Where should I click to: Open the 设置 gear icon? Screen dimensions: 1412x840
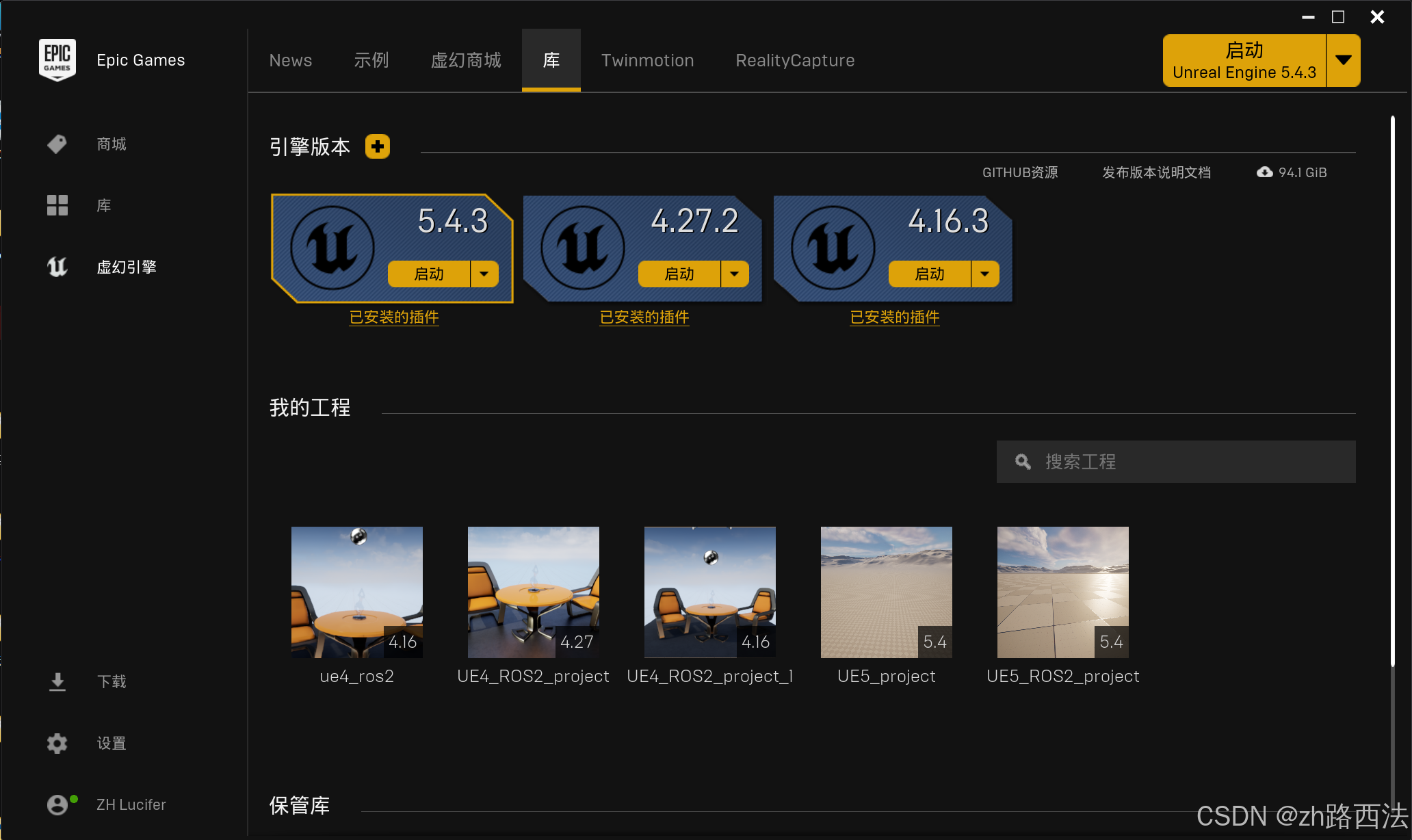point(57,743)
